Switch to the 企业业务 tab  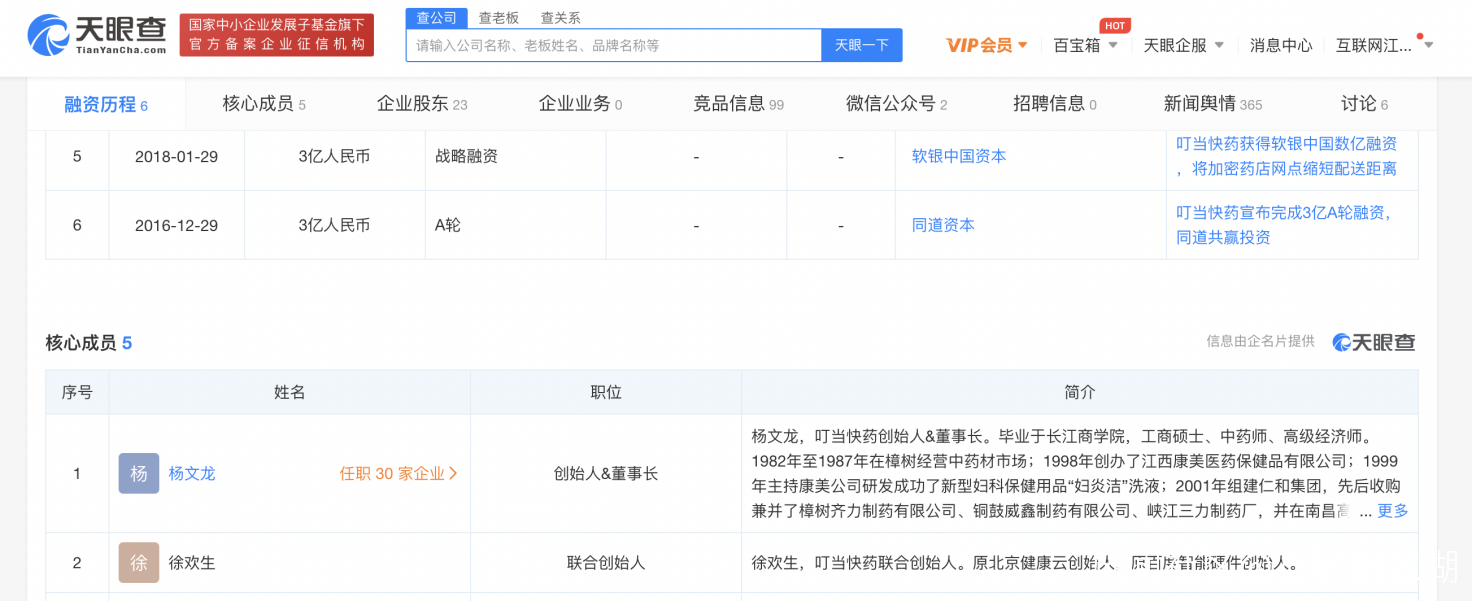coord(580,103)
